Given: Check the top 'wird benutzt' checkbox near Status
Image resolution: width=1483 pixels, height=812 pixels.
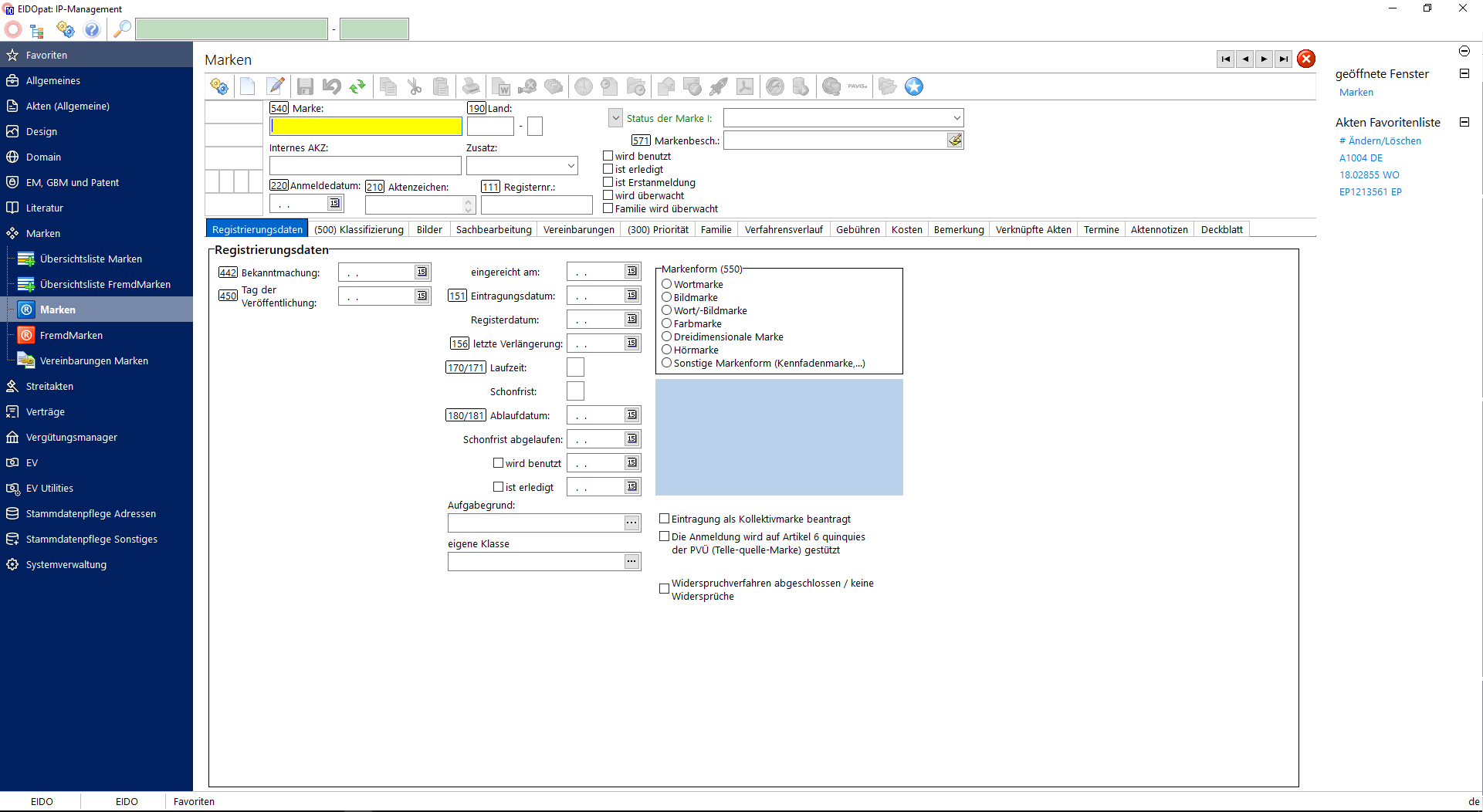Looking at the screenshot, I should pos(608,156).
